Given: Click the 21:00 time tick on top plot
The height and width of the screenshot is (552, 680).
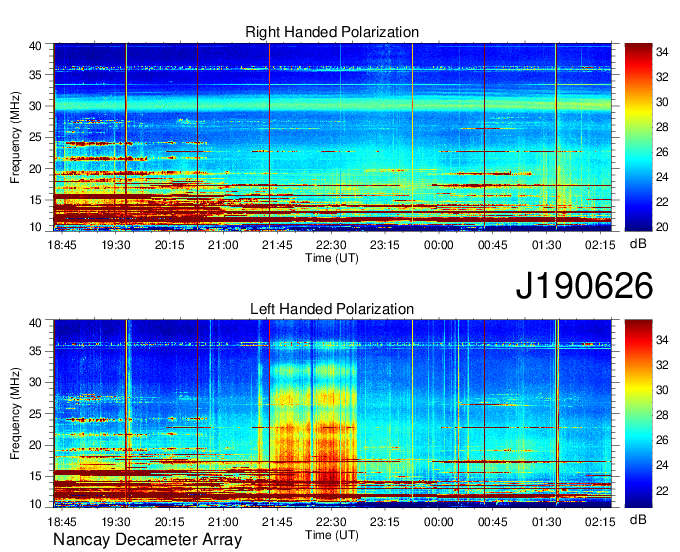Looking at the screenshot, I should coord(223,245).
